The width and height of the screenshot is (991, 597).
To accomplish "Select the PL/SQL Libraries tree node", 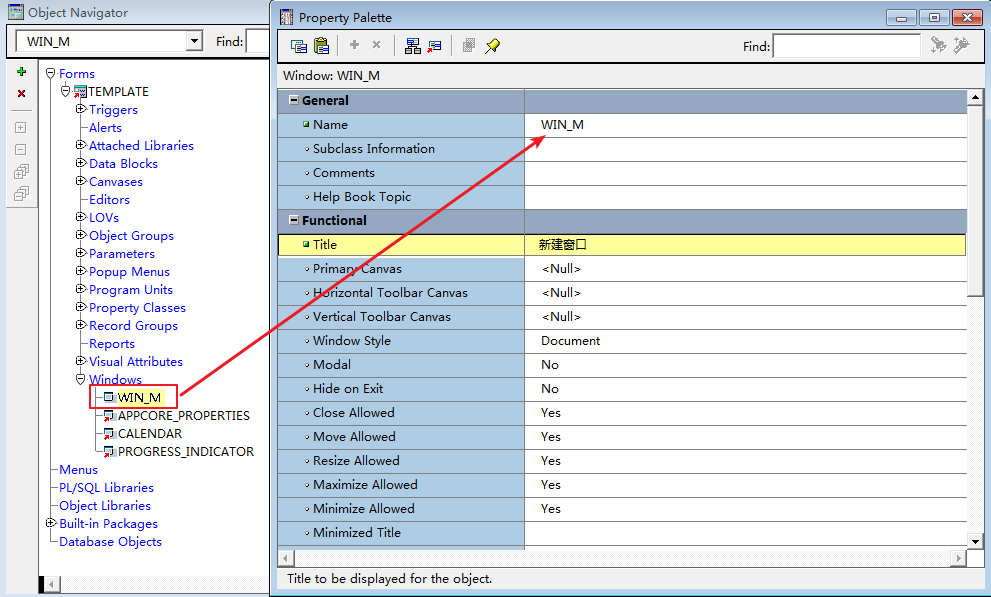I will pos(106,488).
